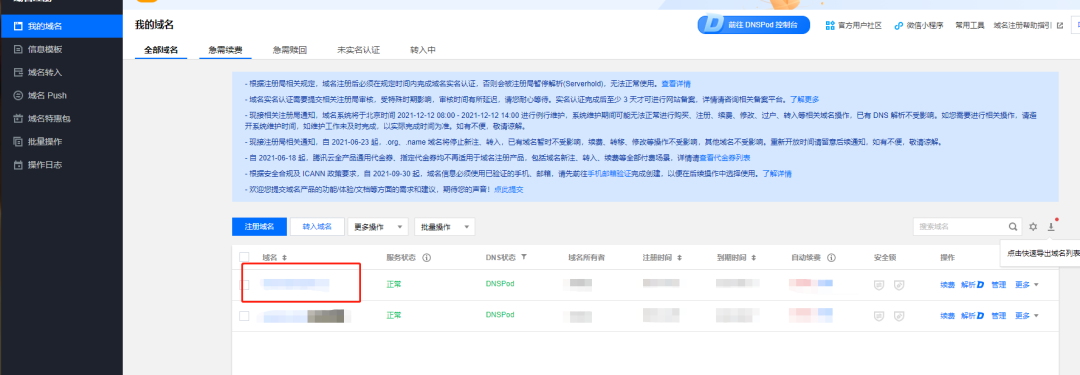Click 解析 DNSPod icon in first row

[980, 285]
